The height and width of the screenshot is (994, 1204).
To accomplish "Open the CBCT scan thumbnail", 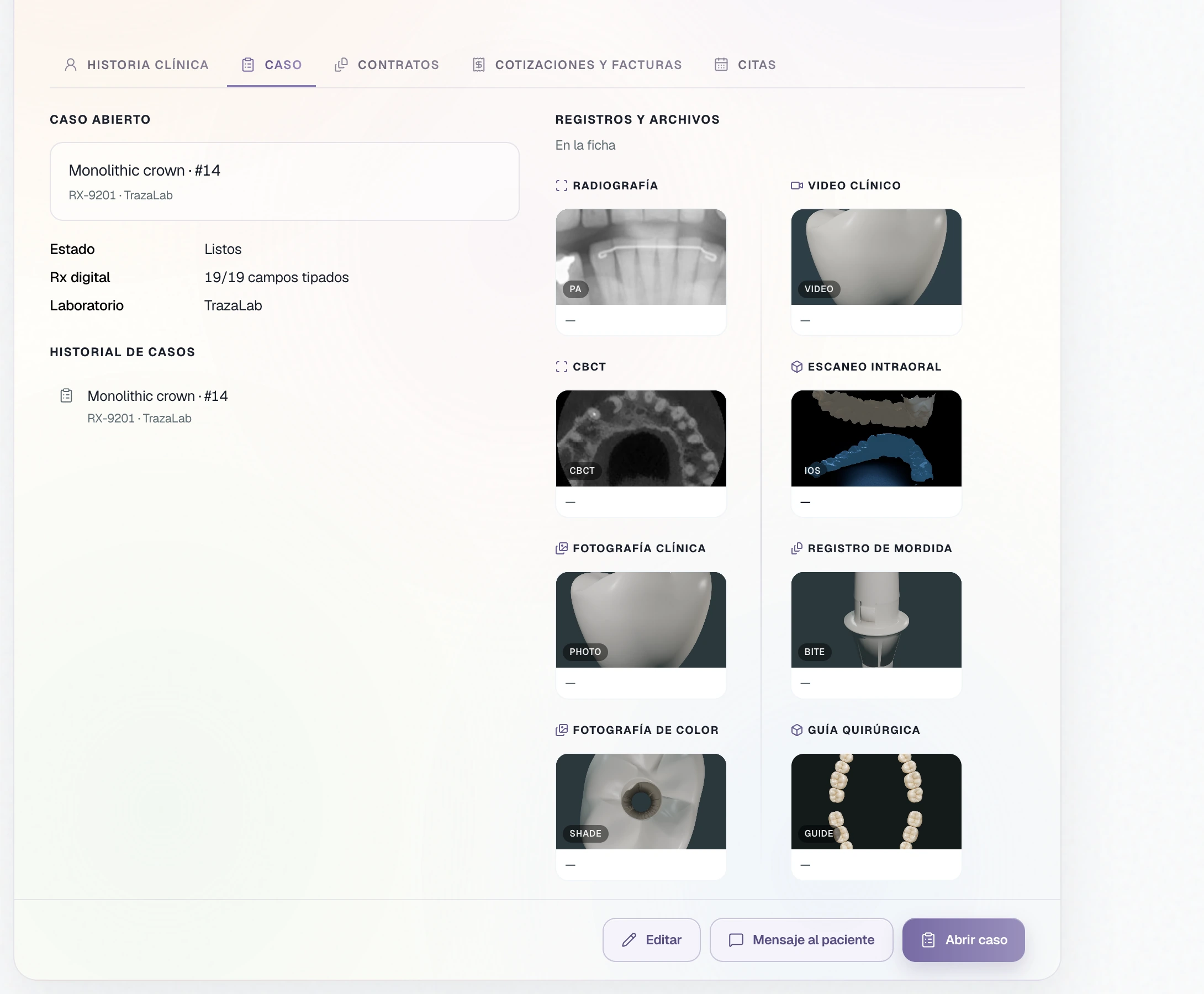I will pos(641,438).
